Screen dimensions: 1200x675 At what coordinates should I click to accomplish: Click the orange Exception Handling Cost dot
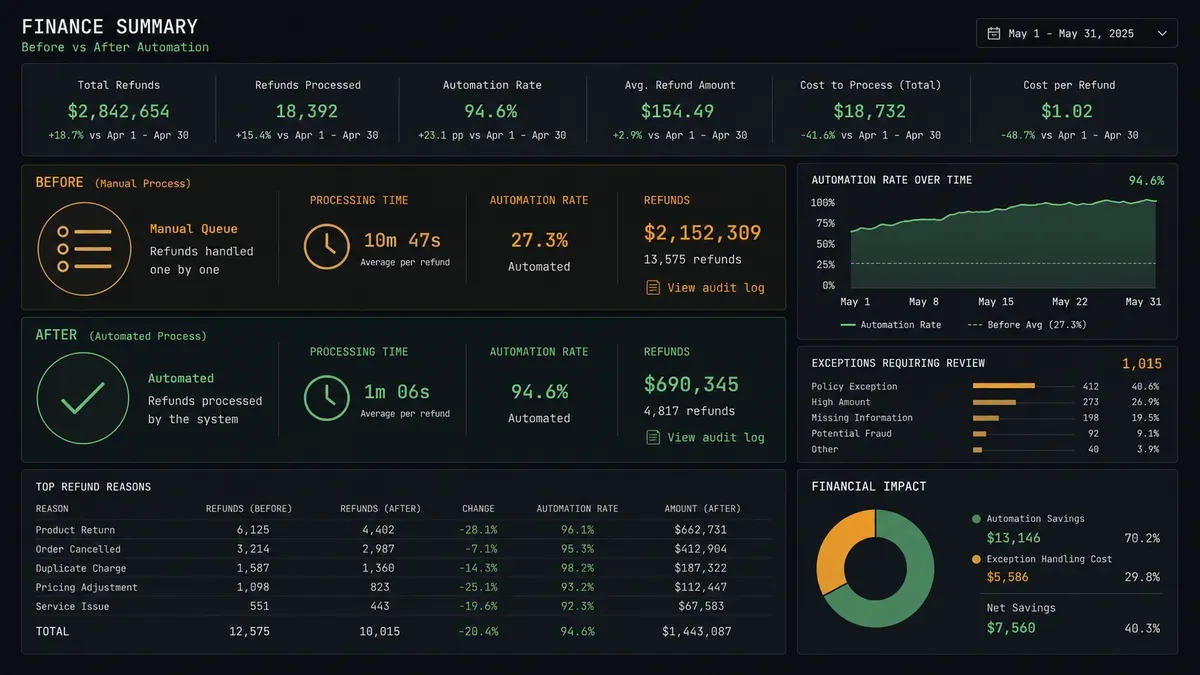(976, 559)
